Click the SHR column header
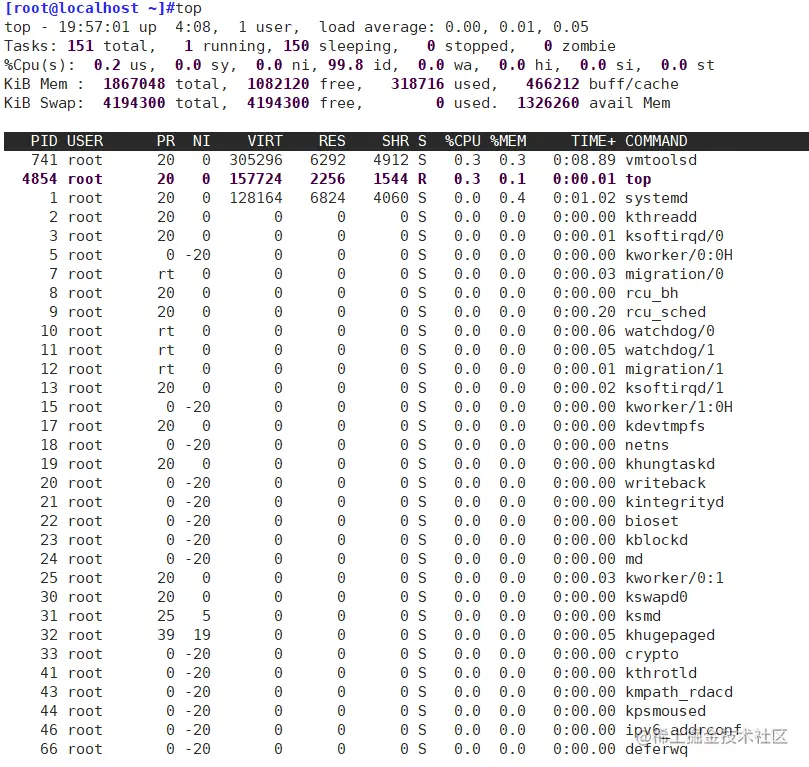This screenshot has width=809, height=767. click(395, 141)
